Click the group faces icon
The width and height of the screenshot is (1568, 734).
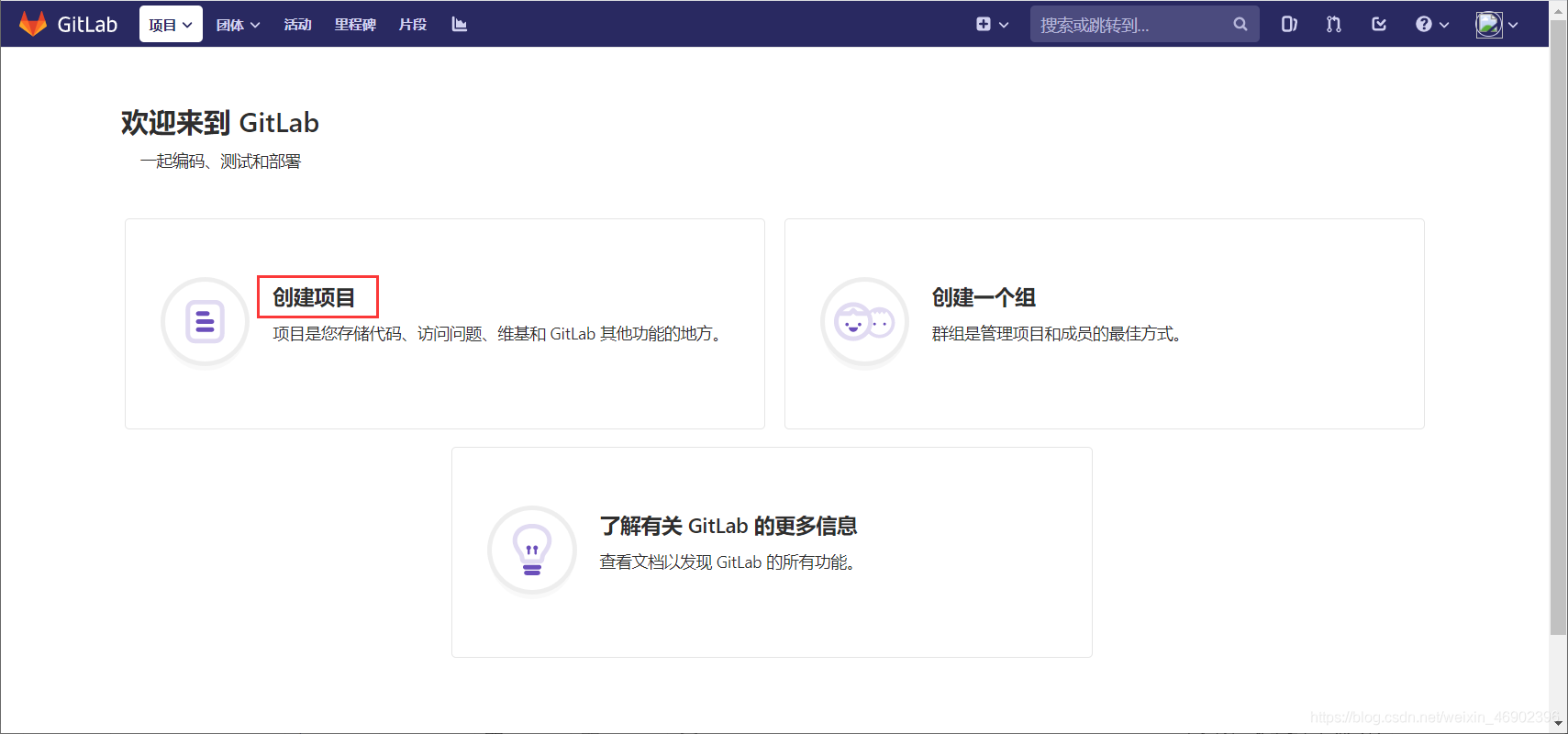click(x=864, y=322)
